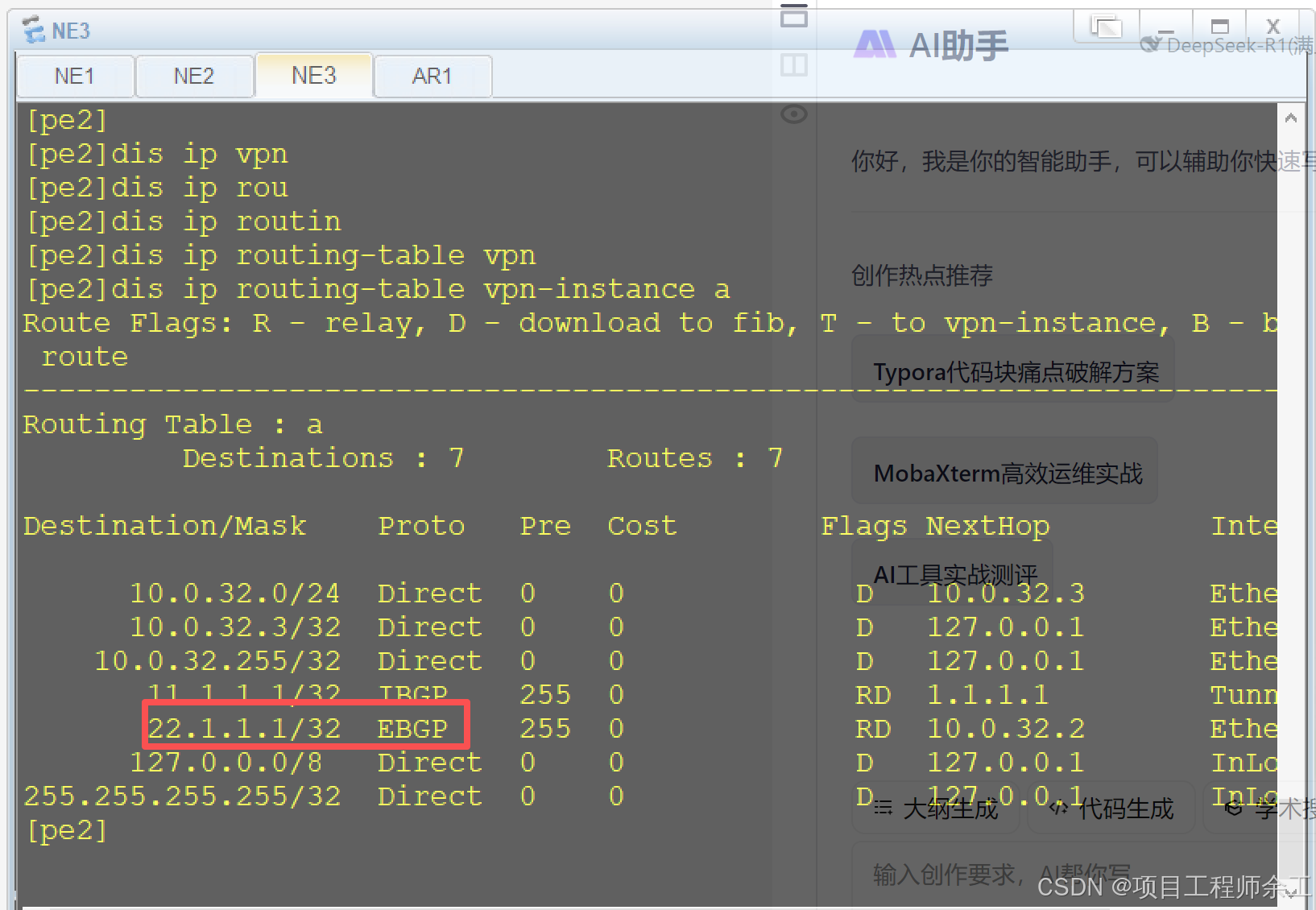Click next hop 10.0.32.2
Image resolution: width=1316 pixels, height=910 pixels.
(1005, 729)
